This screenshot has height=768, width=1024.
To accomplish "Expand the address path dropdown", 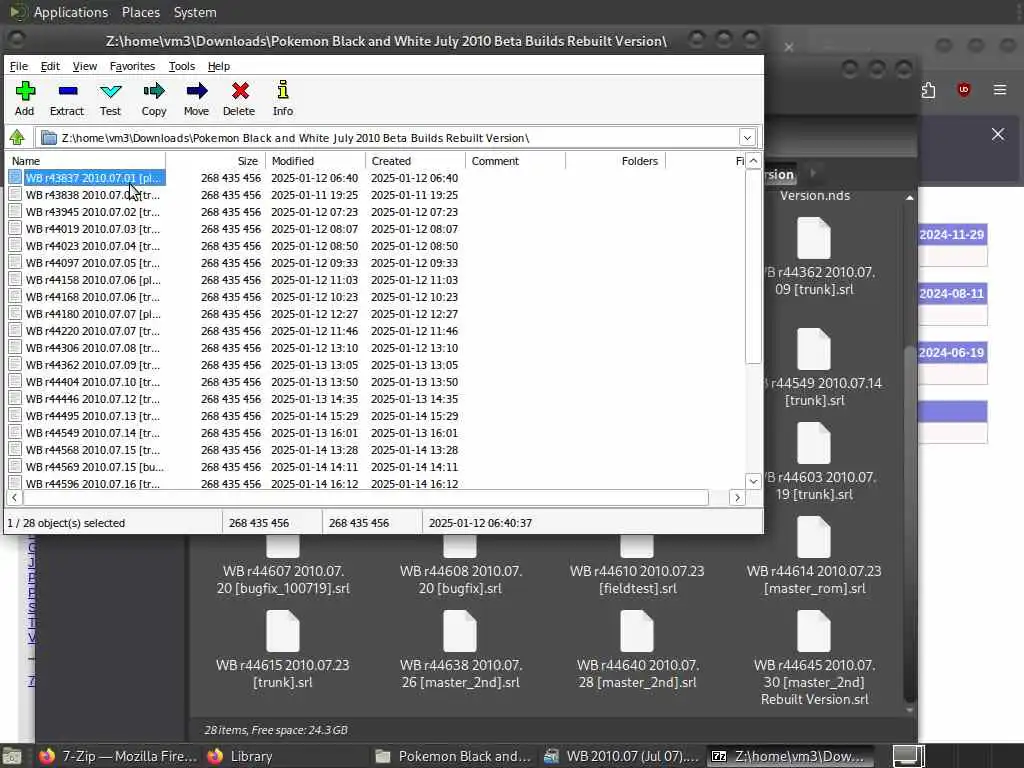I will pyautogui.click(x=747, y=138).
